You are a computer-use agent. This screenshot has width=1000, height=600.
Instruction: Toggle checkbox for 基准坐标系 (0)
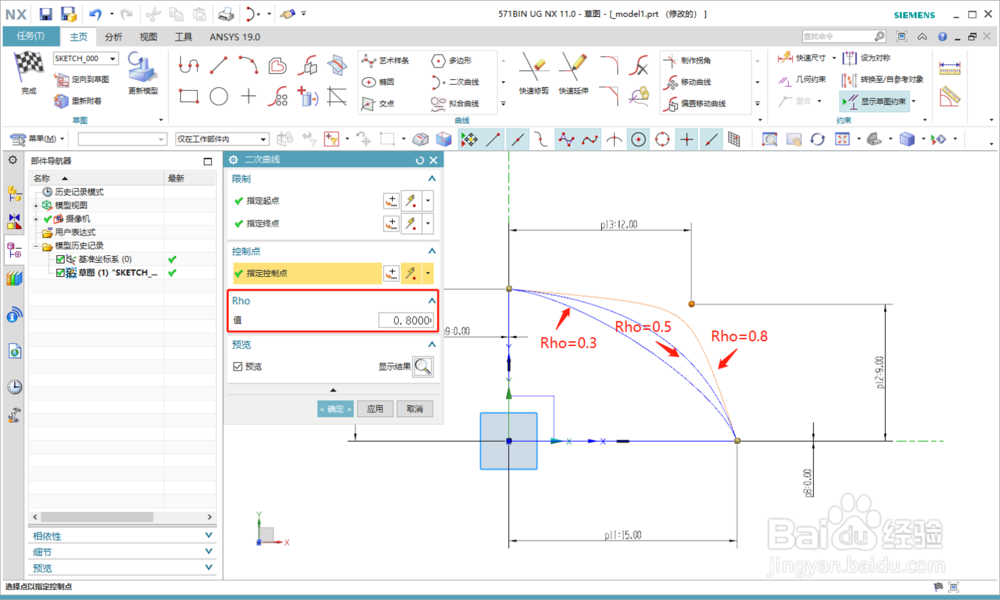(x=61, y=259)
